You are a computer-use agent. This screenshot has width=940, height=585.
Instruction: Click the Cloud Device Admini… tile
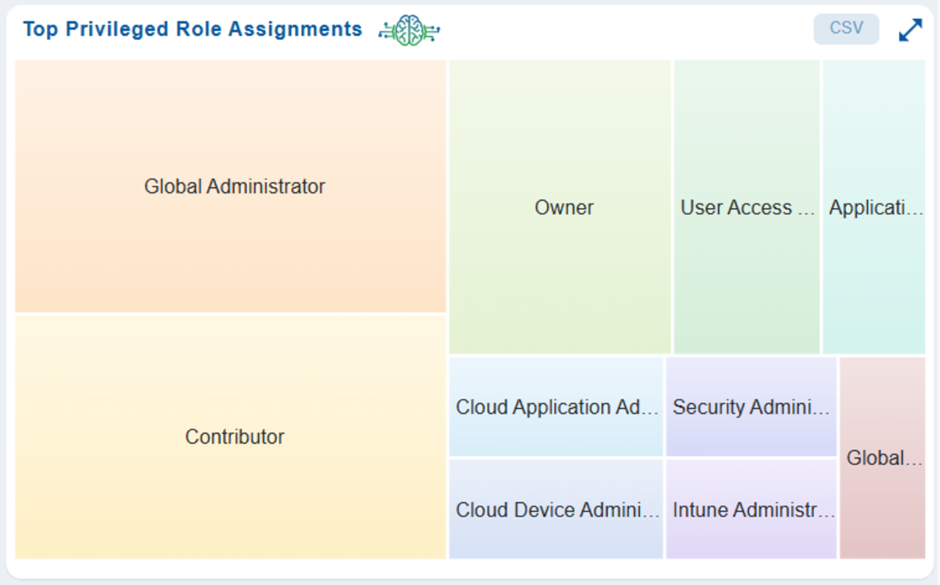click(556, 509)
